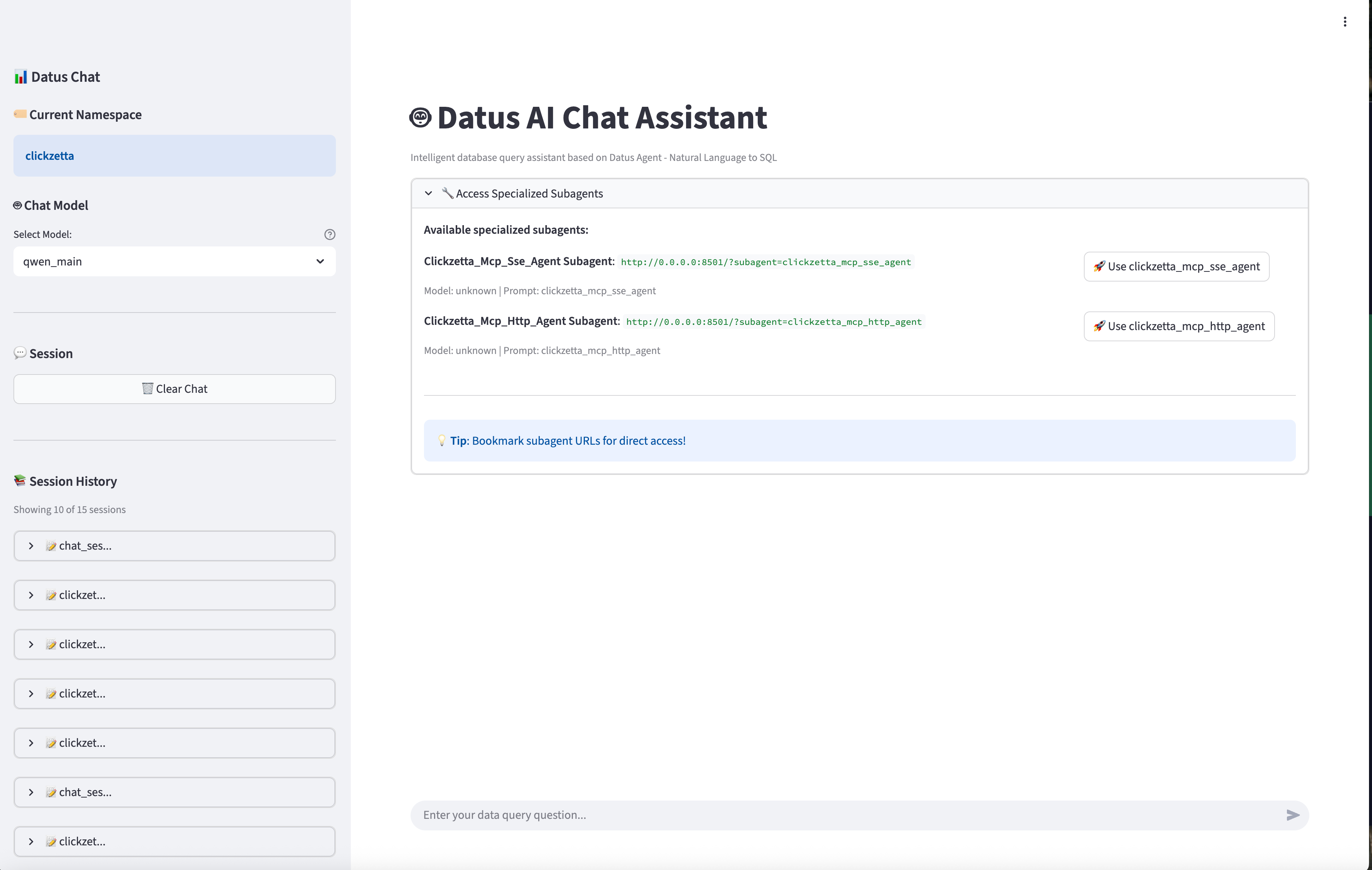Viewport: 1372px width, 870px height.
Task: Click the bar chart icon beside Datus Chat
Action: (21, 77)
